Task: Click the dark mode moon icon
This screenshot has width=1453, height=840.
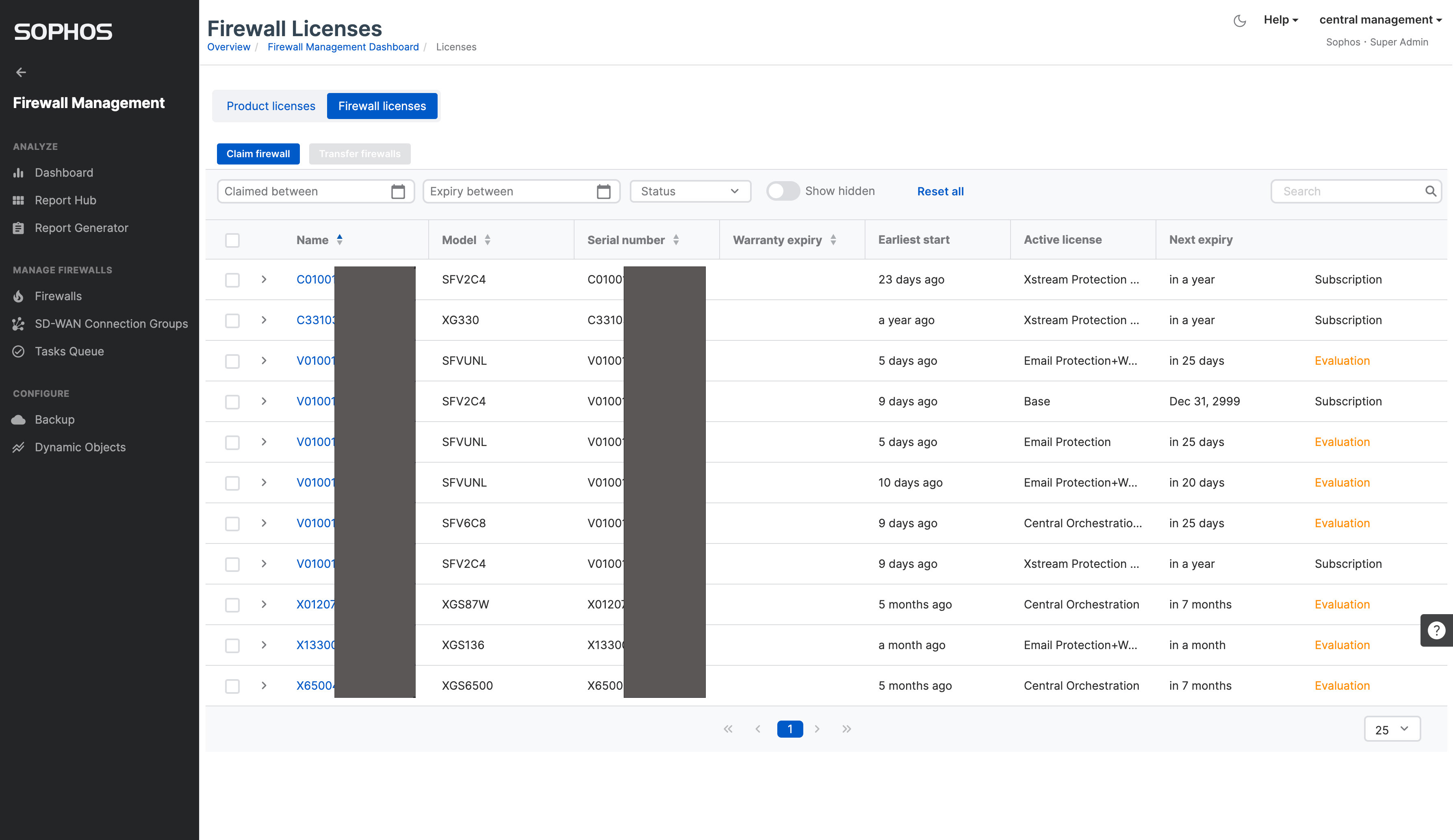Action: [1239, 22]
